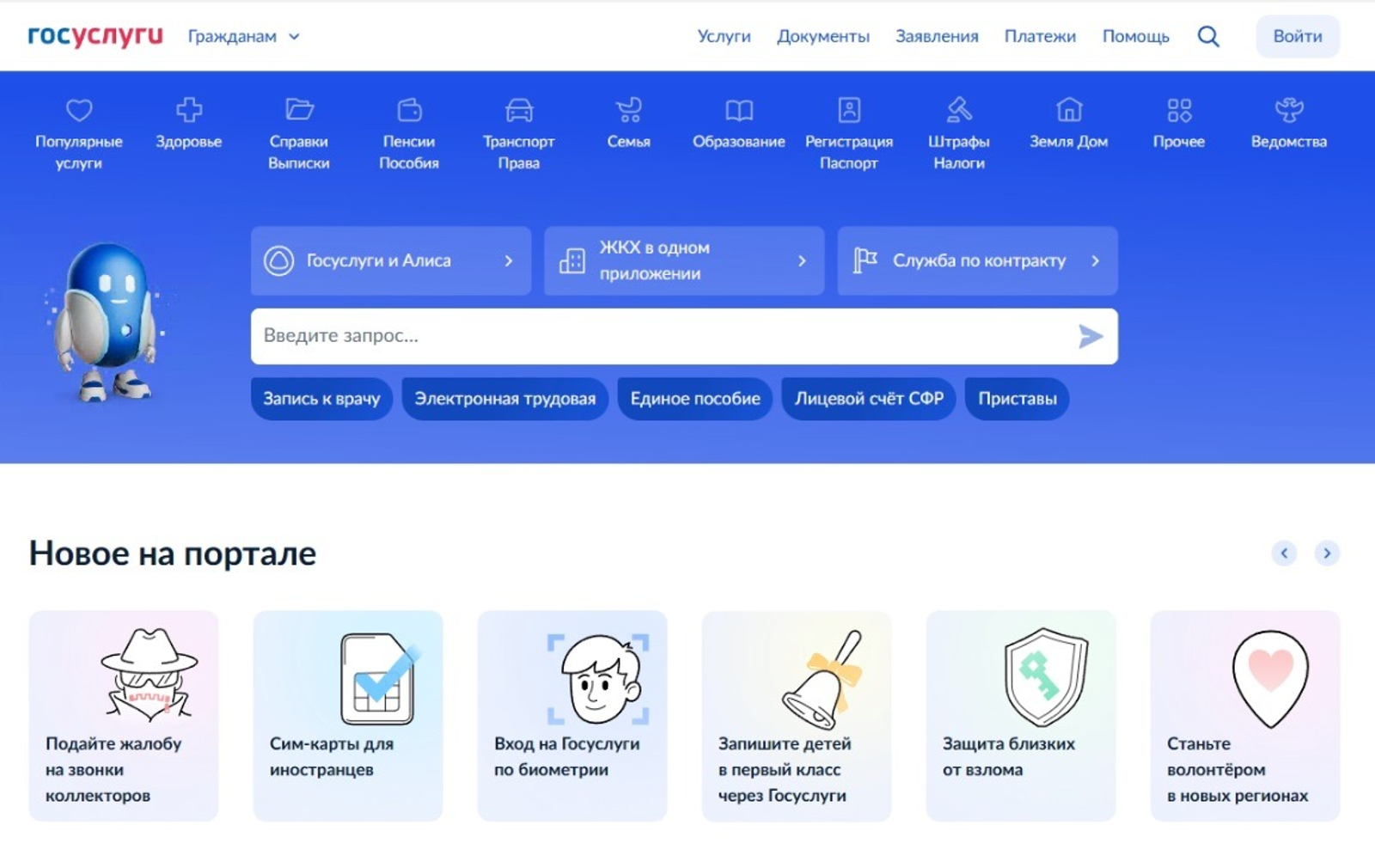
Task: Open Справки Выписки folder icon
Action: coord(299,110)
